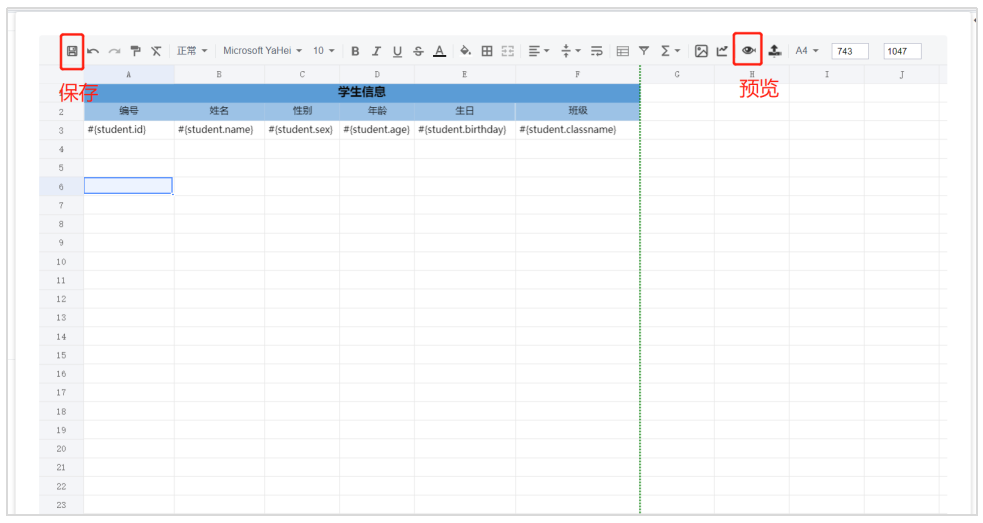The height and width of the screenshot is (523, 983).
Task: Open the font size 10 dropdown
Action: [324, 51]
